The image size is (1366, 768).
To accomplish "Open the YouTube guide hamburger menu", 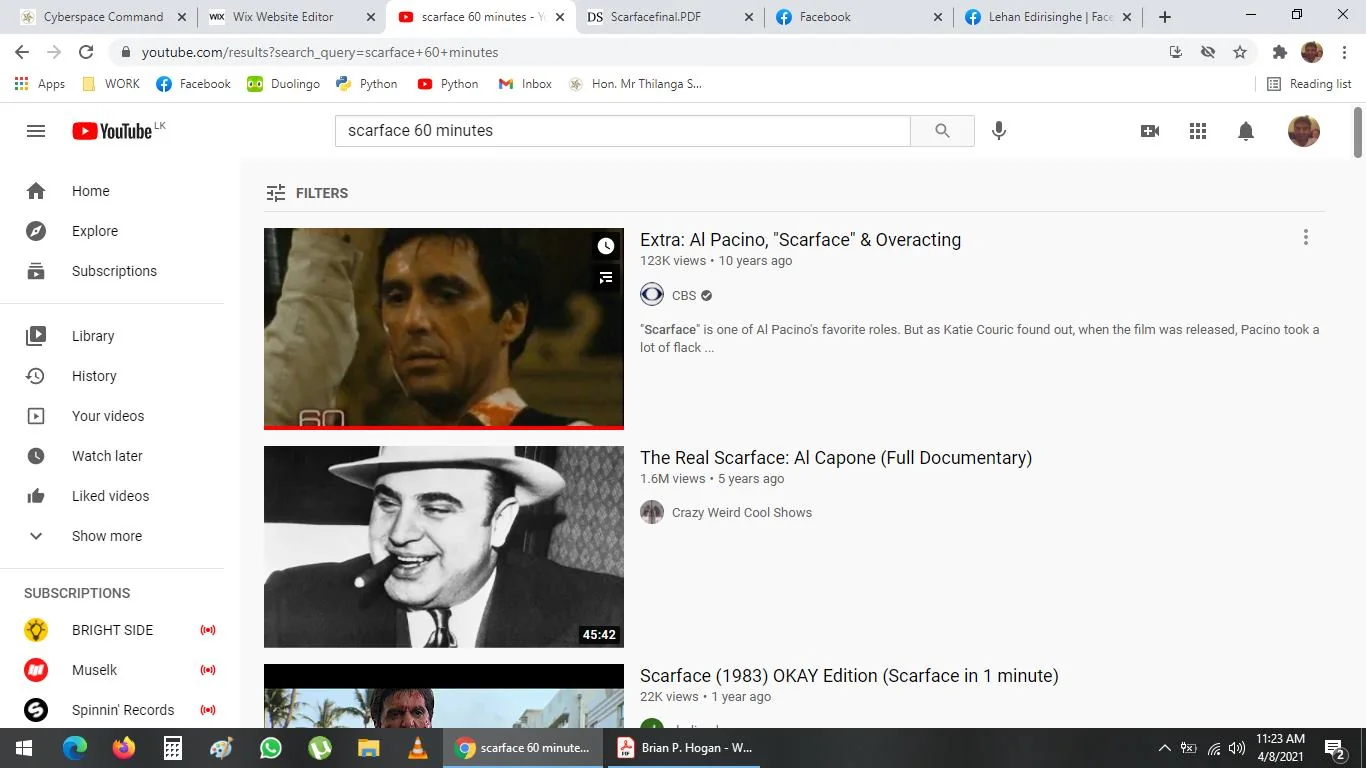I will (x=36, y=131).
